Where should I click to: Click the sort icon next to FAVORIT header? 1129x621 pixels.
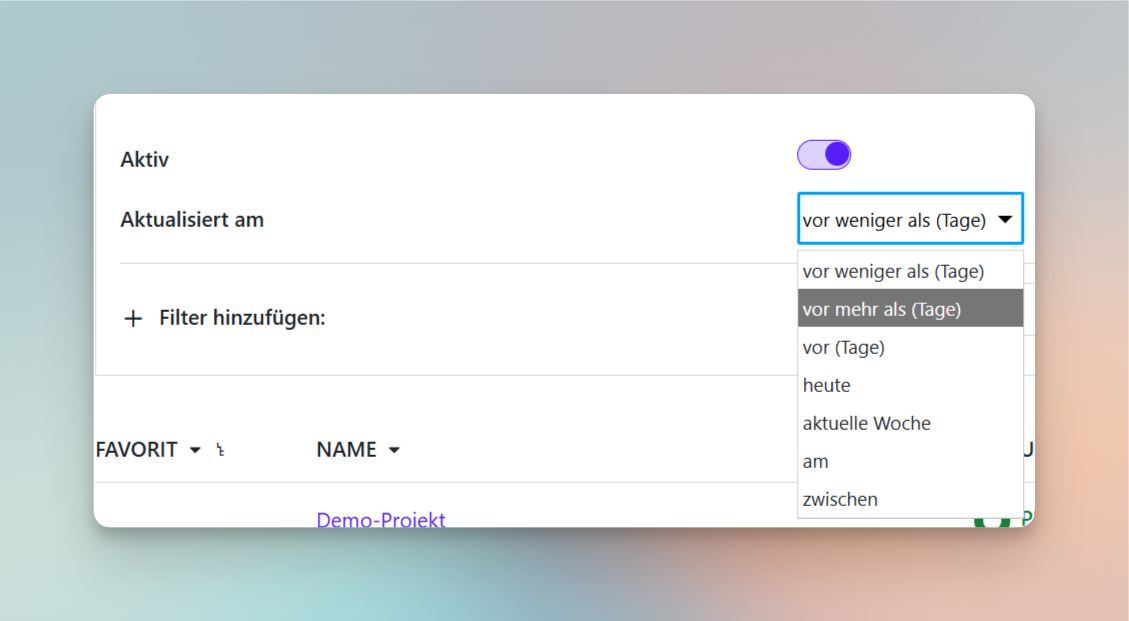[219, 450]
